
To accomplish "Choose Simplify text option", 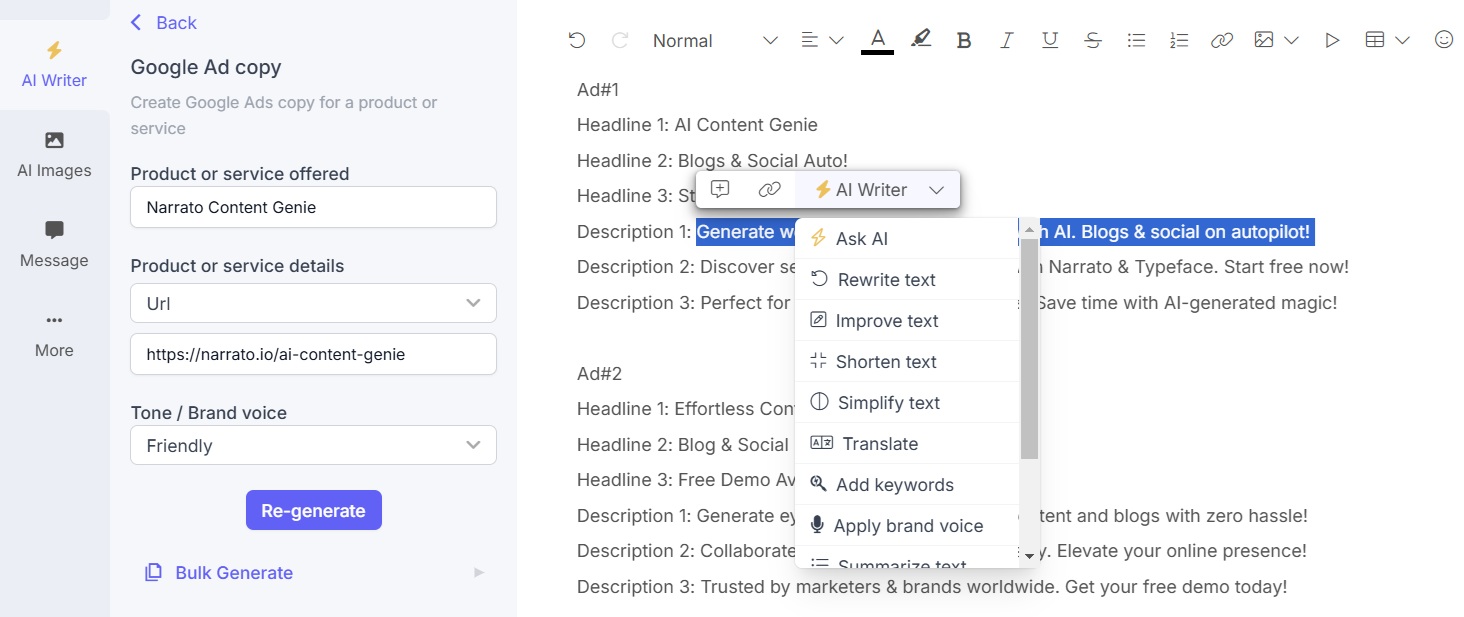I will [x=907, y=402].
